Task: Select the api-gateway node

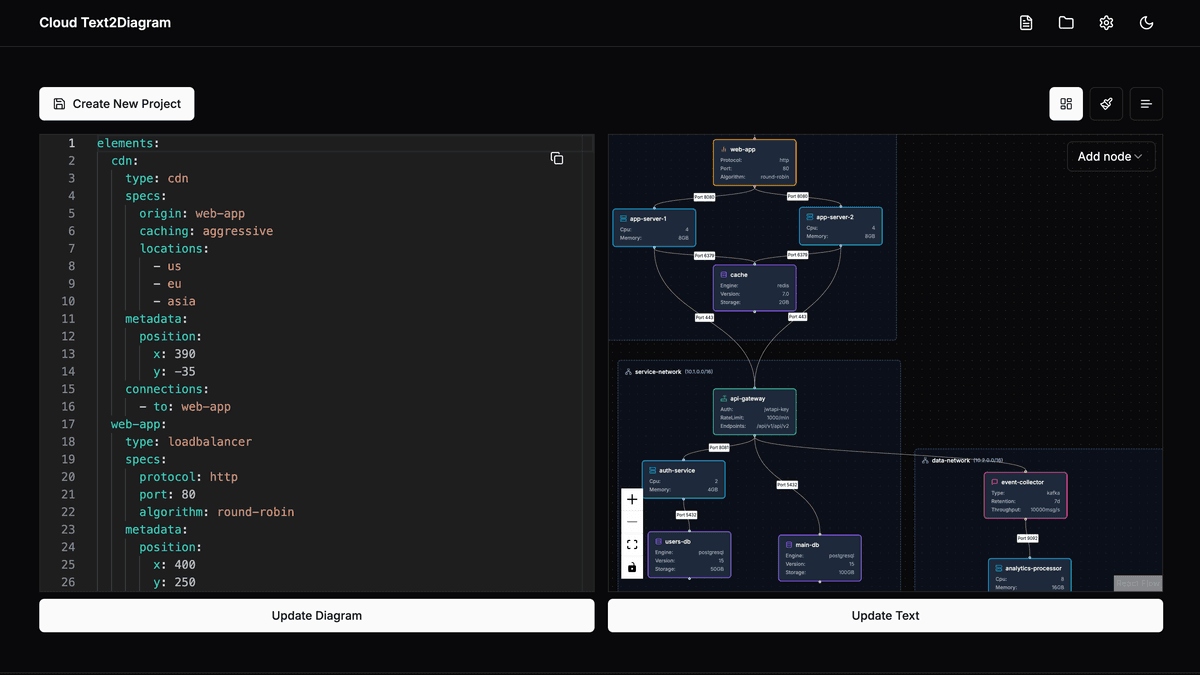Action: pyautogui.click(x=755, y=412)
